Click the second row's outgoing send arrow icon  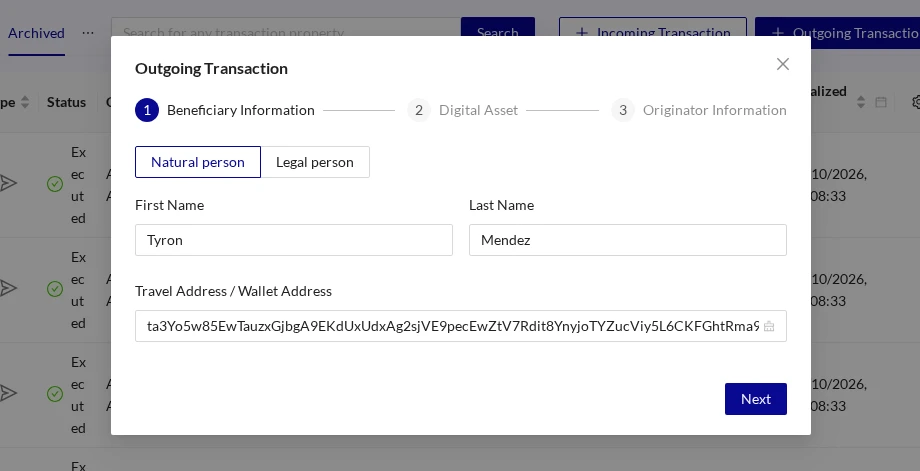(x=8, y=288)
